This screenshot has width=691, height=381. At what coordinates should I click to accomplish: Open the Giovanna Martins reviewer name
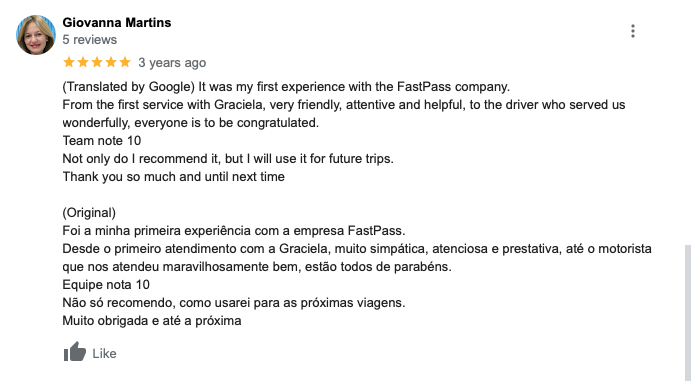coord(117,22)
